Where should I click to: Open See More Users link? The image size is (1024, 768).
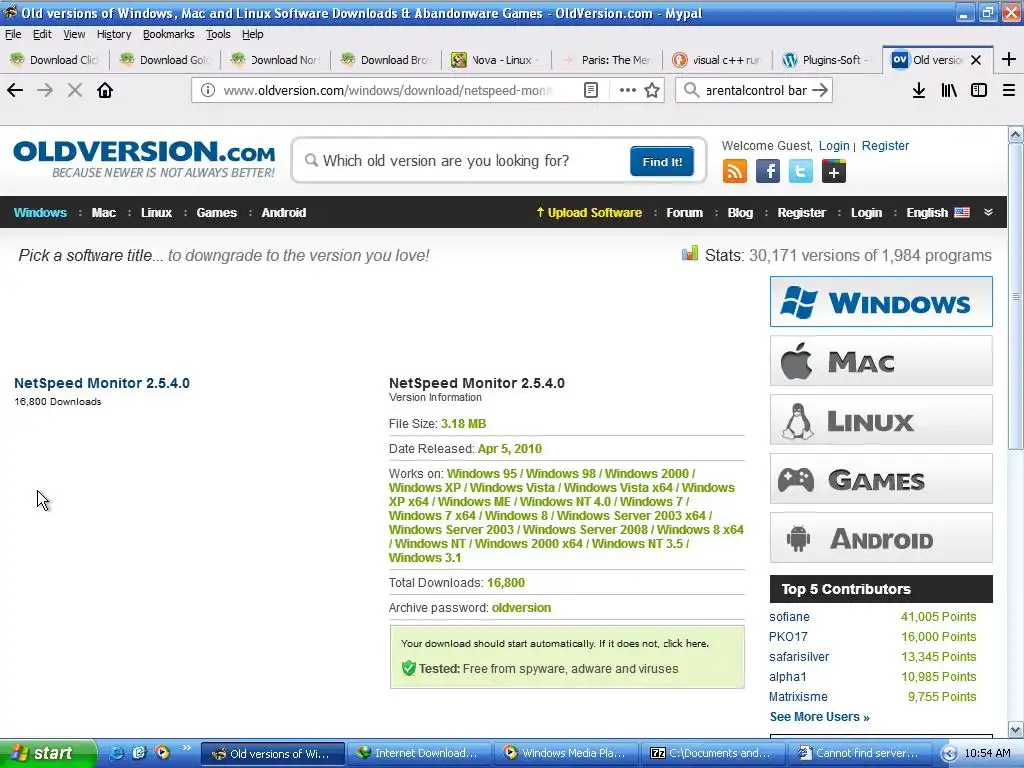click(820, 716)
